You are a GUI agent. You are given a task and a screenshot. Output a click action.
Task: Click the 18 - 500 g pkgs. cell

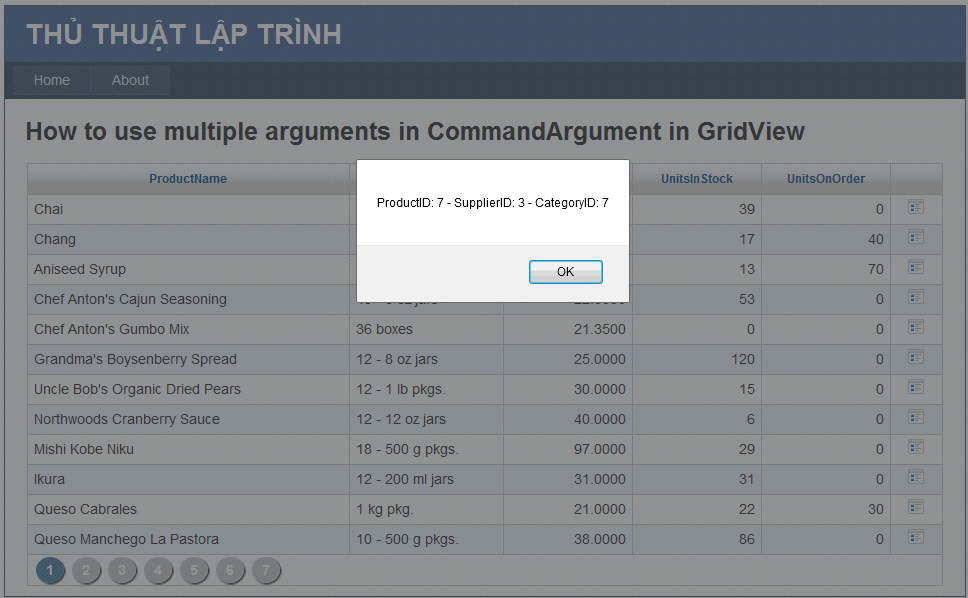[x=427, y=449]
